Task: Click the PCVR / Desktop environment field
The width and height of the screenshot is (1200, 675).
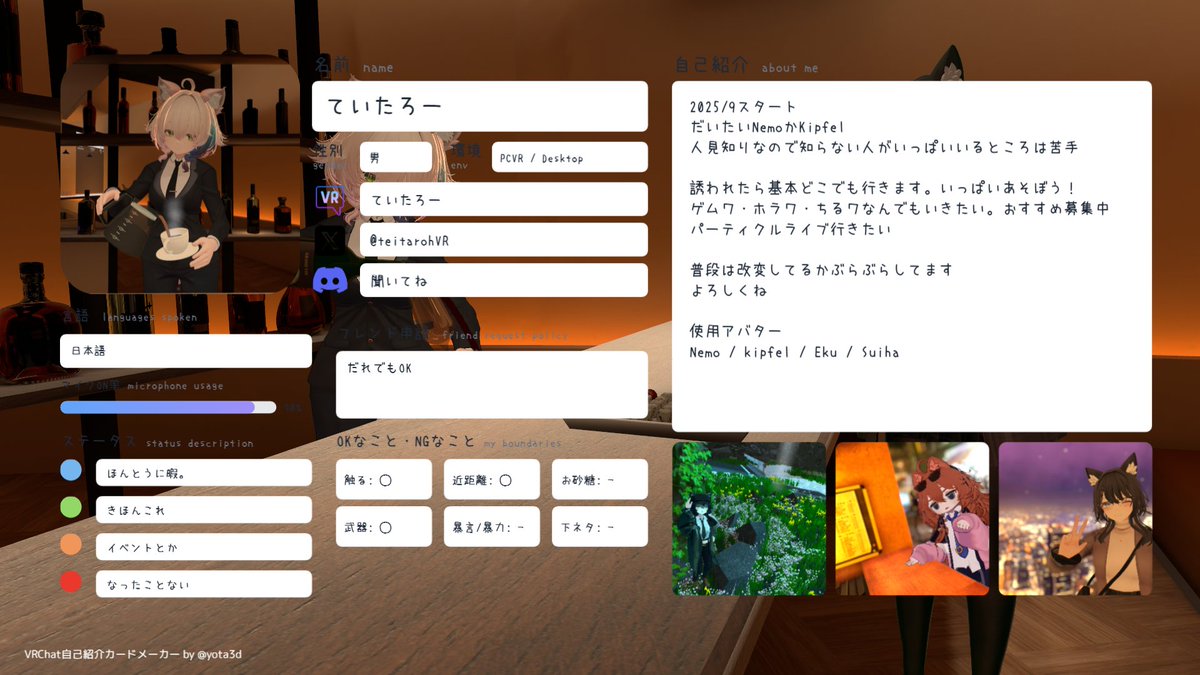Action: pyautogui.click(x=570, y=157)
